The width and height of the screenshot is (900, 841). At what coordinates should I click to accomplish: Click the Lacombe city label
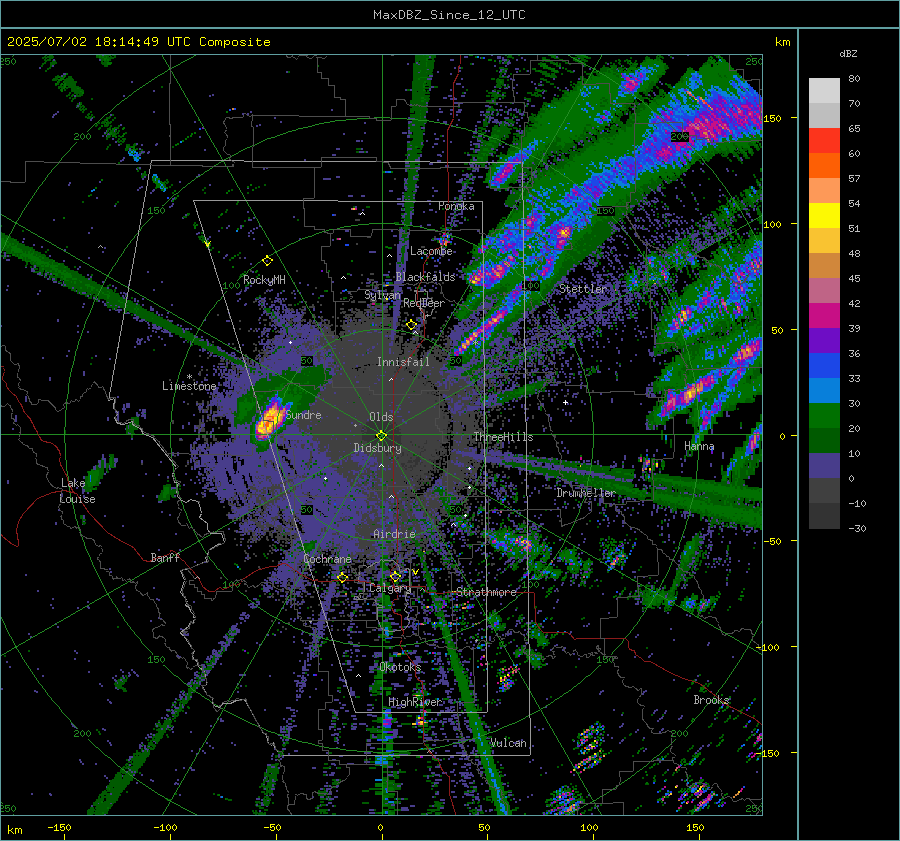(x=431, y=251)
